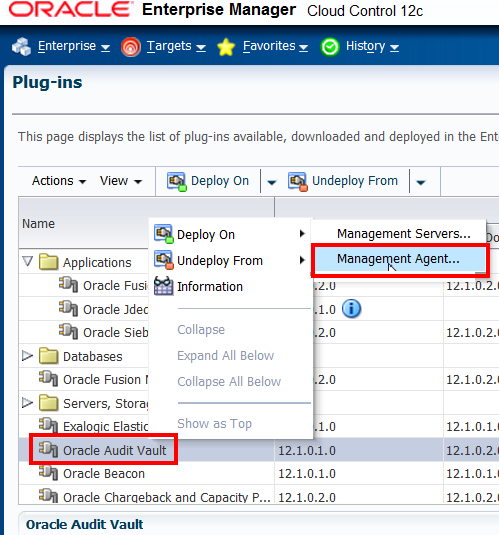499x535 pixels.
Task: Collapse the Applications folder
Action: pyautogui.click(x=28, y=262)
